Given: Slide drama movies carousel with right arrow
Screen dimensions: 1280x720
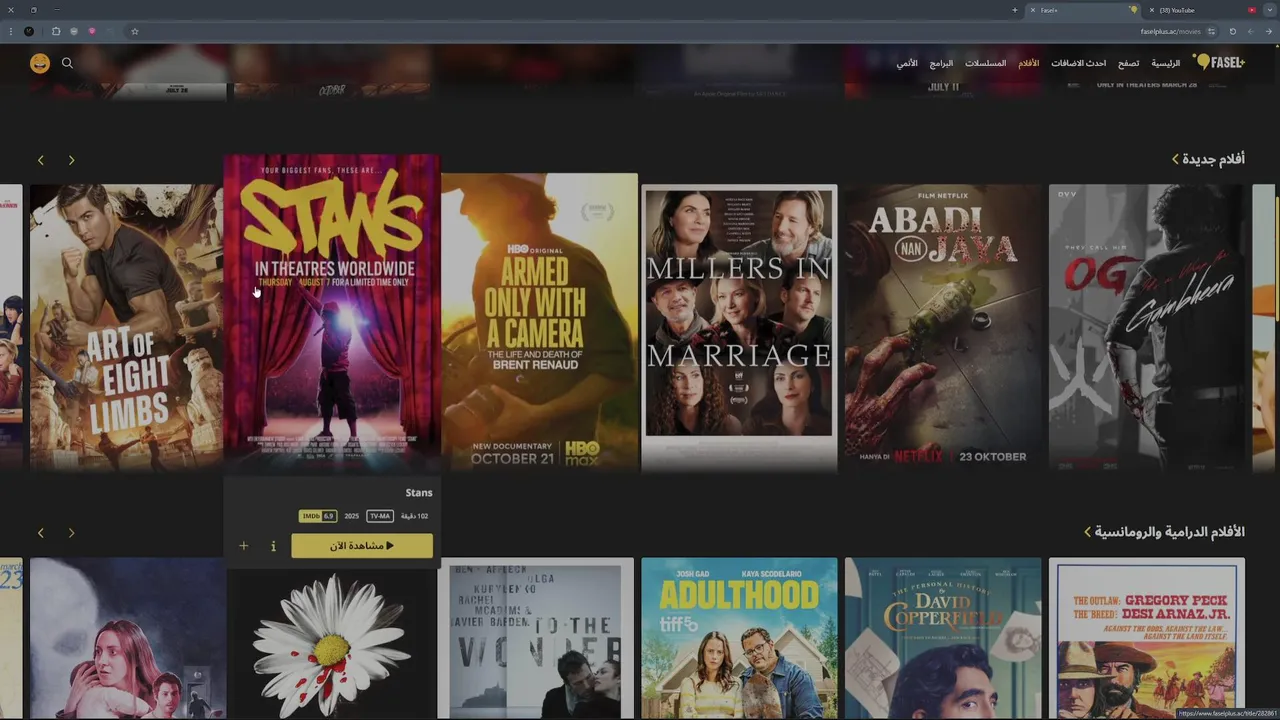Looking at the screenshot, I should click(x=71, y=533).
